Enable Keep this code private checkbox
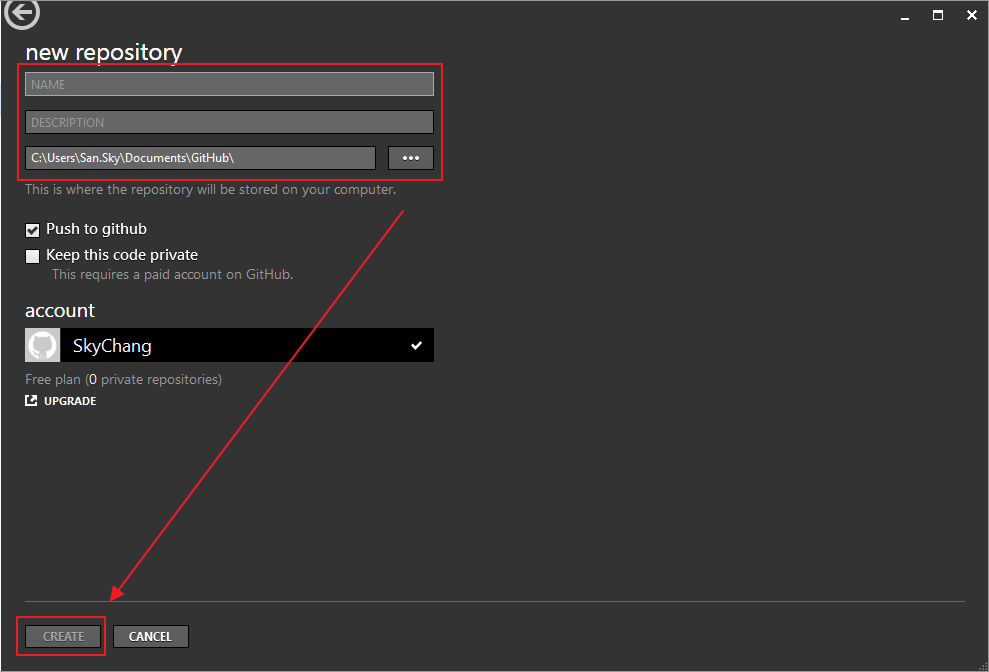Image resolution: width=989 pixels, height=672 pixels. point(32,256)
